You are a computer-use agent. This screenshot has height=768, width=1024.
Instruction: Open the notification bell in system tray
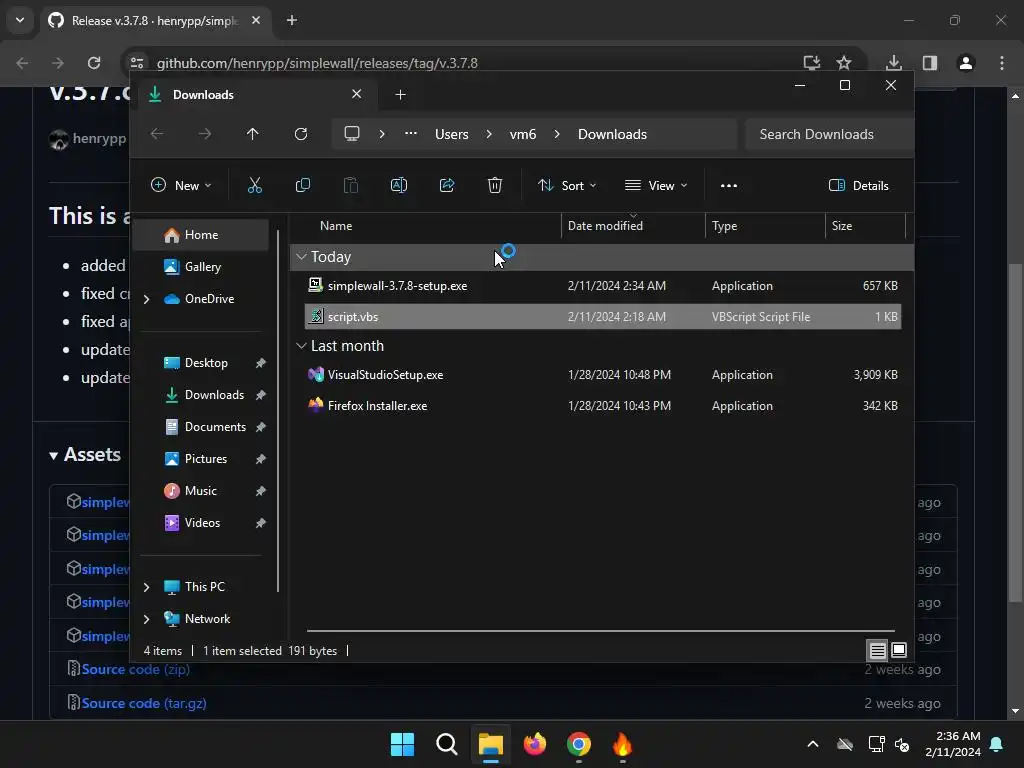coord(997,744)
